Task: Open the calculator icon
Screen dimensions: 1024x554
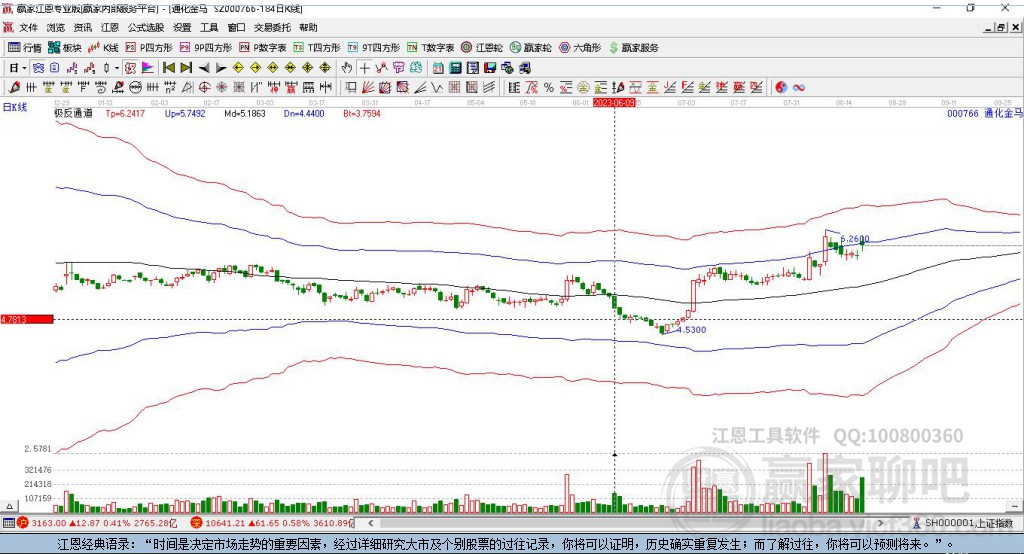Action: point(455,68)
